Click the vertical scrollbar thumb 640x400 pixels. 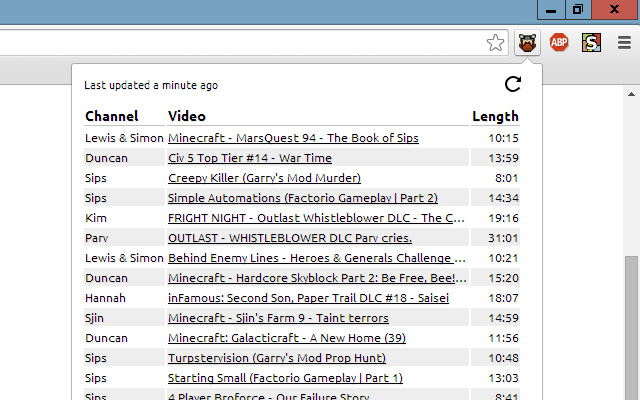(631, 328)
